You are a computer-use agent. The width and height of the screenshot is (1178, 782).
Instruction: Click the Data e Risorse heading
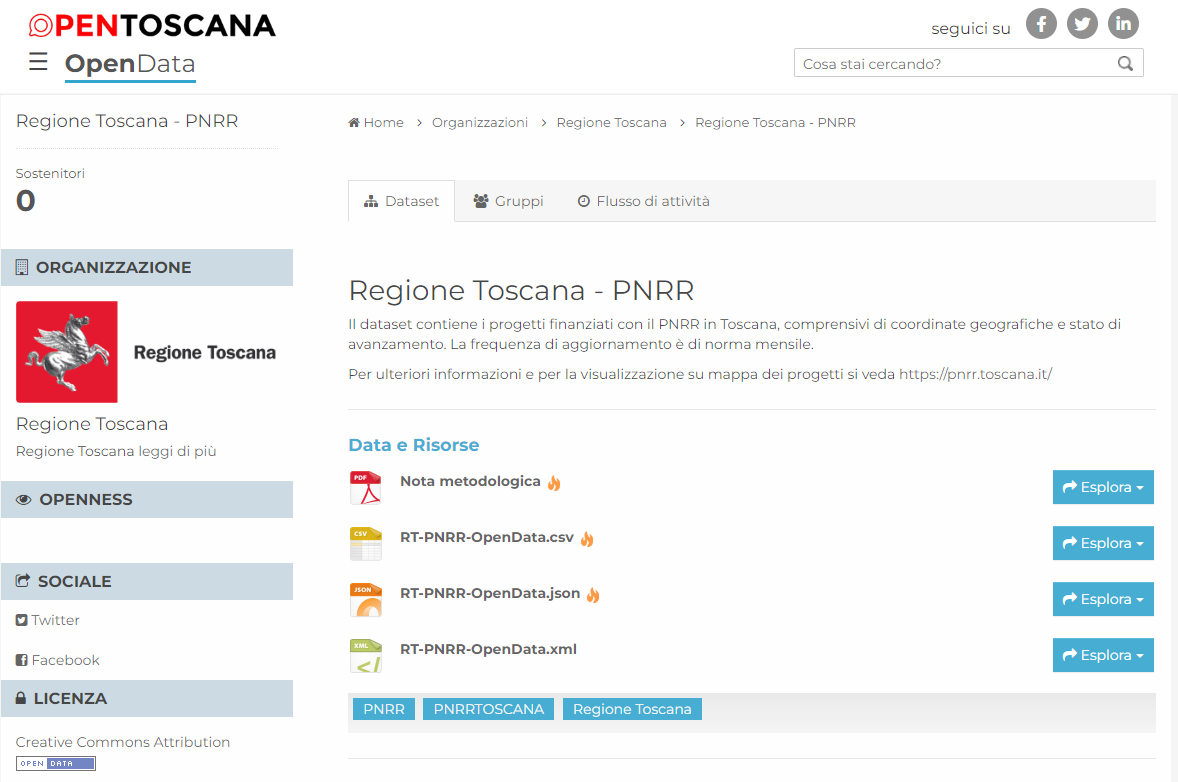point(414,445)
